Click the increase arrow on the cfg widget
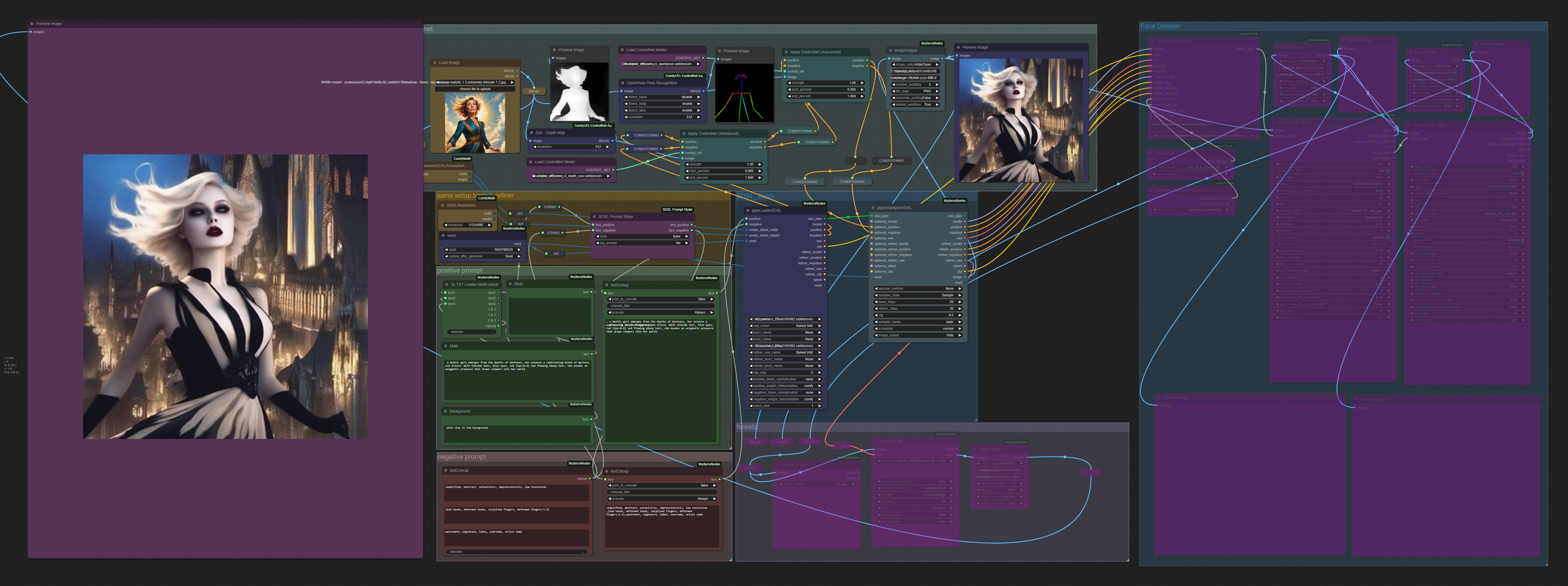 click(x=959, y=315)
